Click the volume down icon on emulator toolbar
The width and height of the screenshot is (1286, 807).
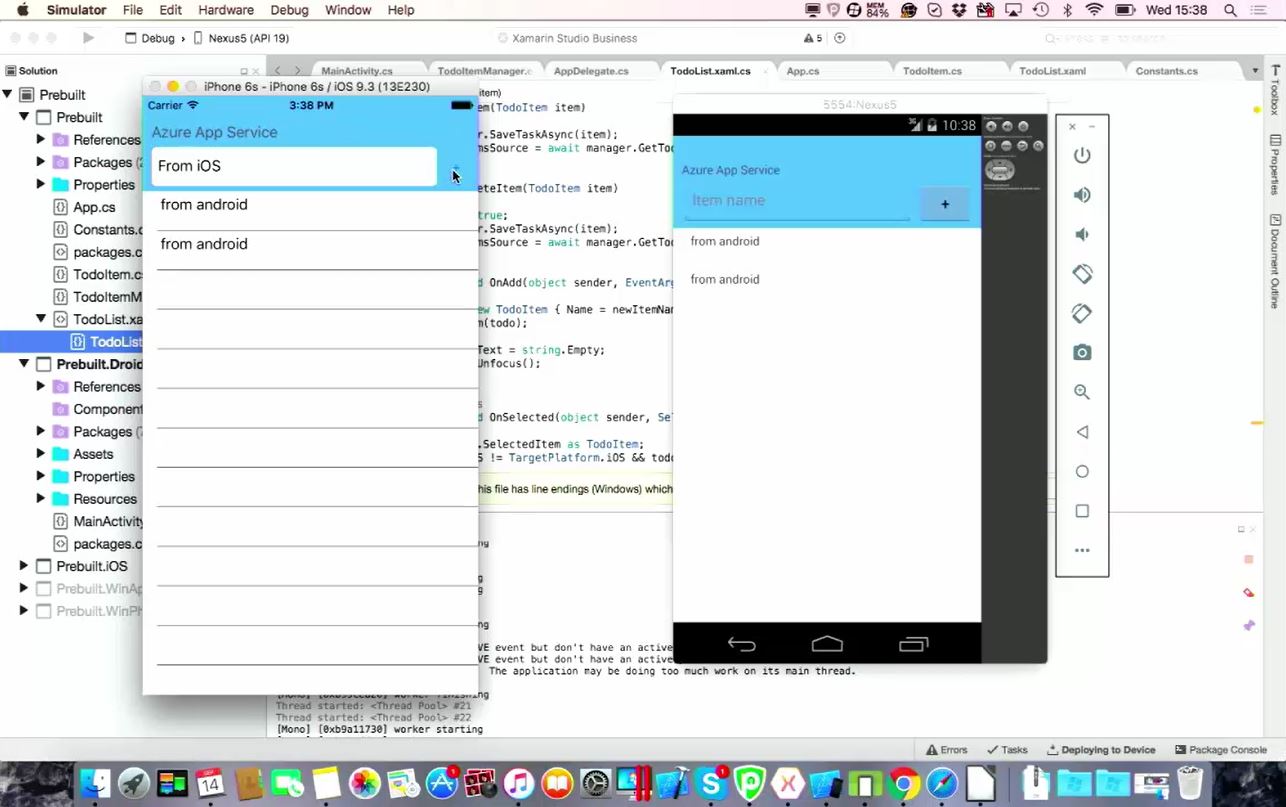tap(1082, 235)
